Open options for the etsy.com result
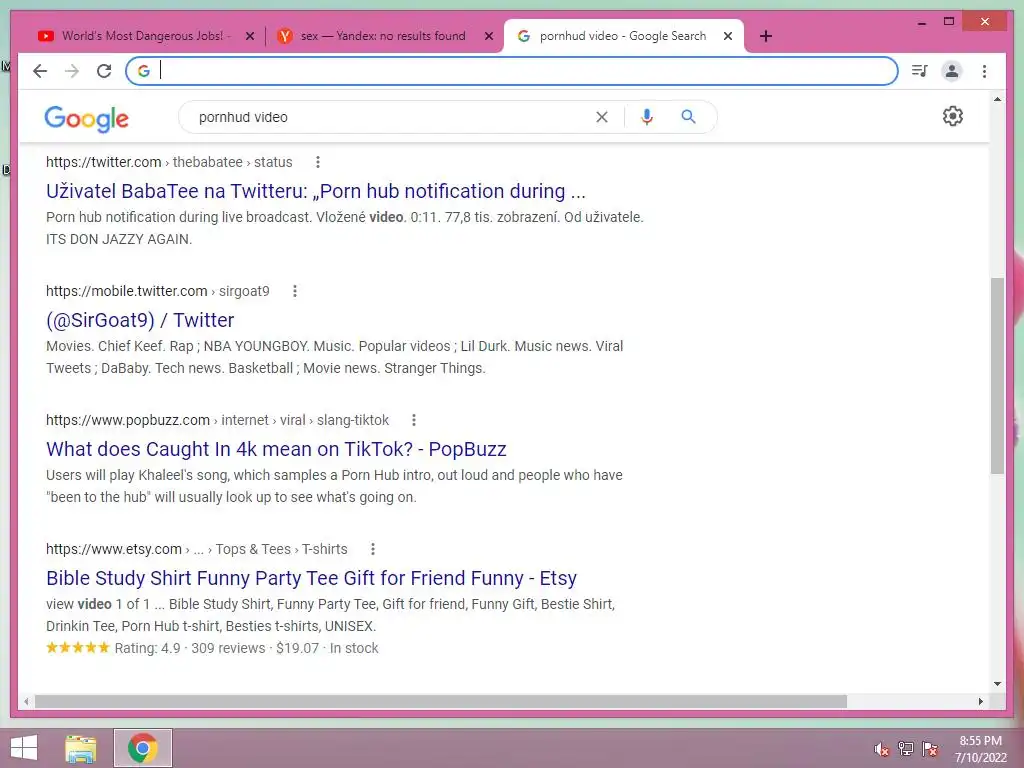Screen dimensions: 1024x768 point(372,549)
